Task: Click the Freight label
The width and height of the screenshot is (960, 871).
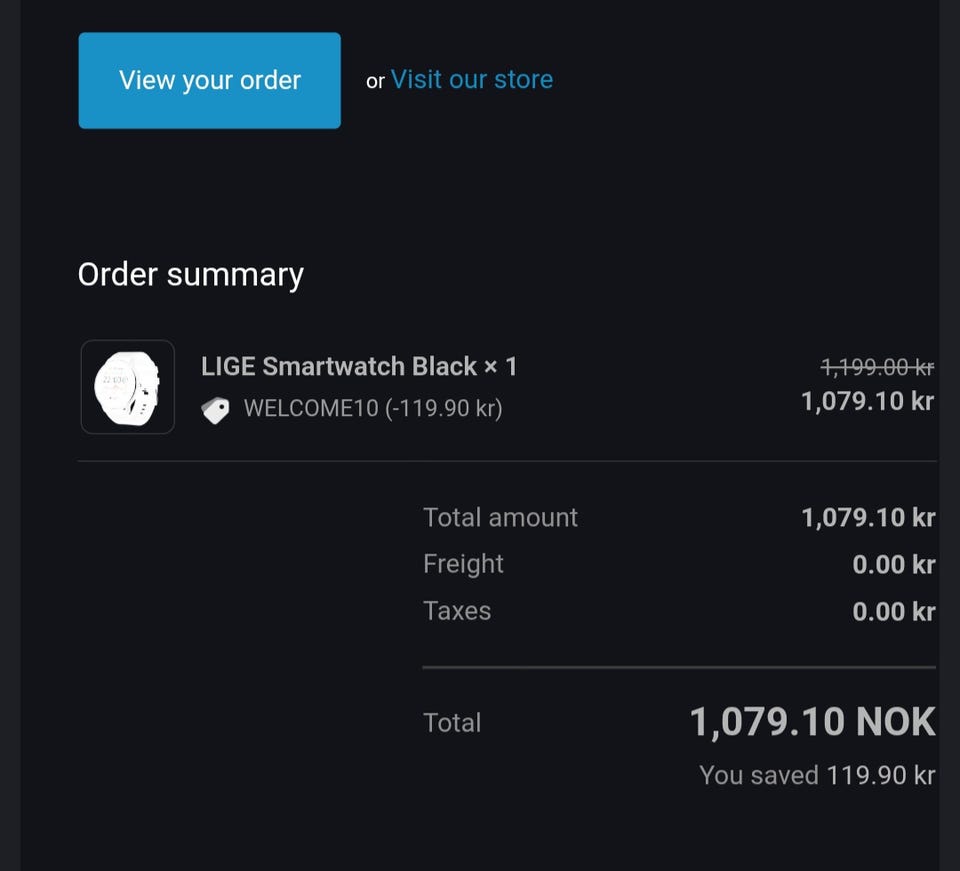Action: (x=463, y=564)
